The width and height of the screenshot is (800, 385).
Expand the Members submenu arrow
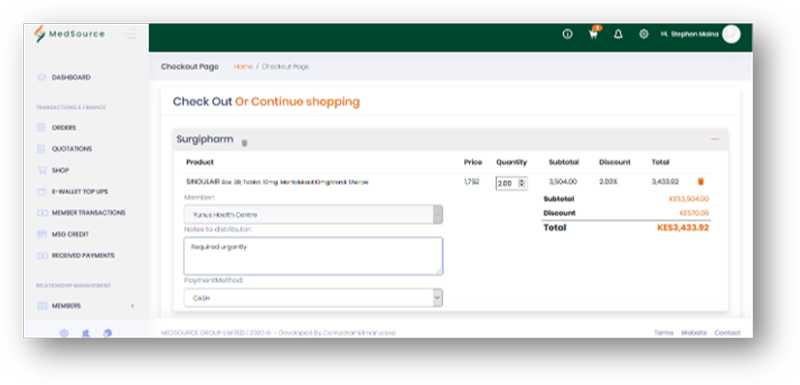133,306
